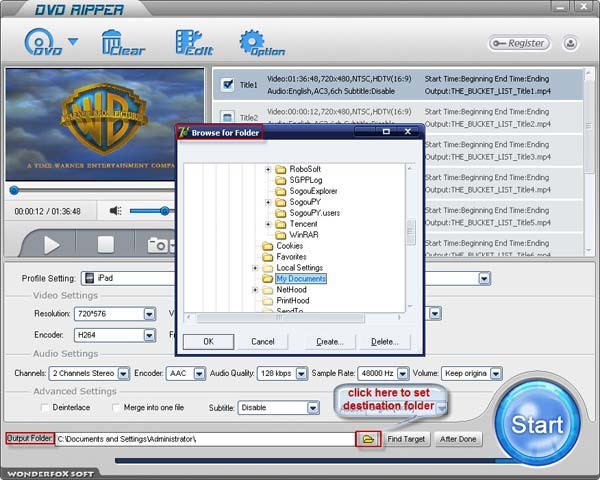The image size is (600, 480).
Task: Stop the video preview
Action: 106,245
